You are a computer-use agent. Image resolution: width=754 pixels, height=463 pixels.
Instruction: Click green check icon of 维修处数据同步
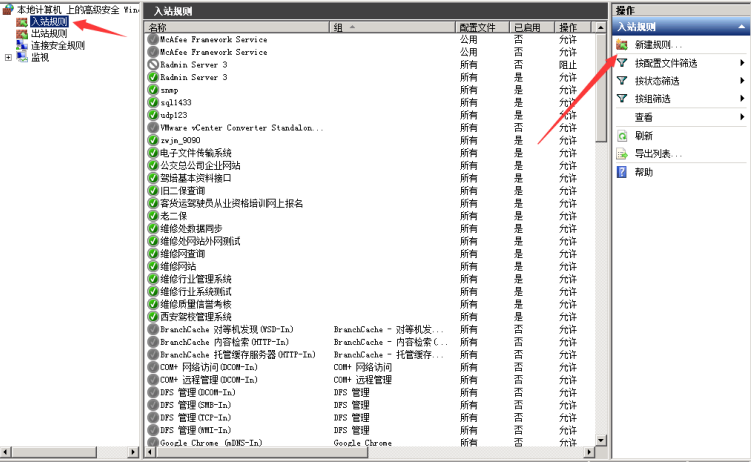[x=153, y=228]
